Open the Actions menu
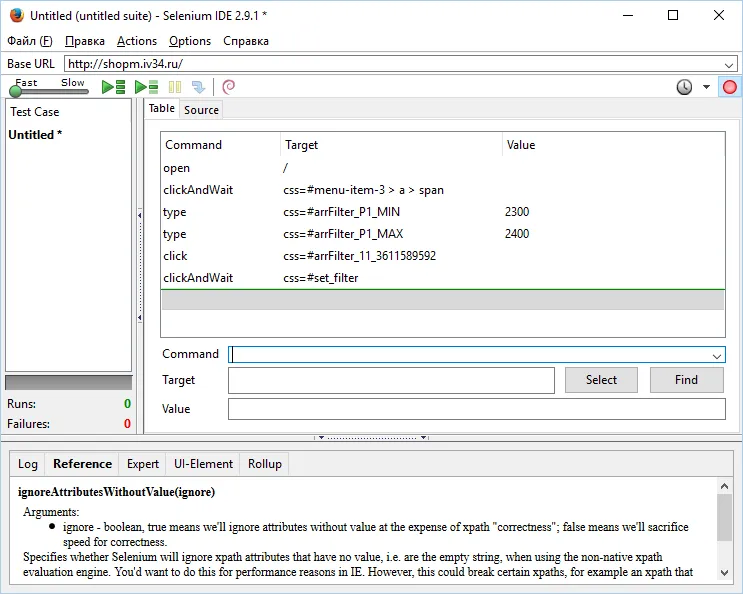Image resolution: width=743 pixels, height=594 pixels. click(137, 41)
